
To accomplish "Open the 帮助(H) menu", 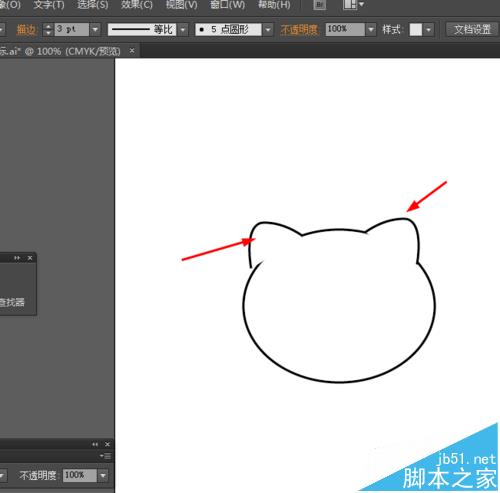I will tap(274, 5).
